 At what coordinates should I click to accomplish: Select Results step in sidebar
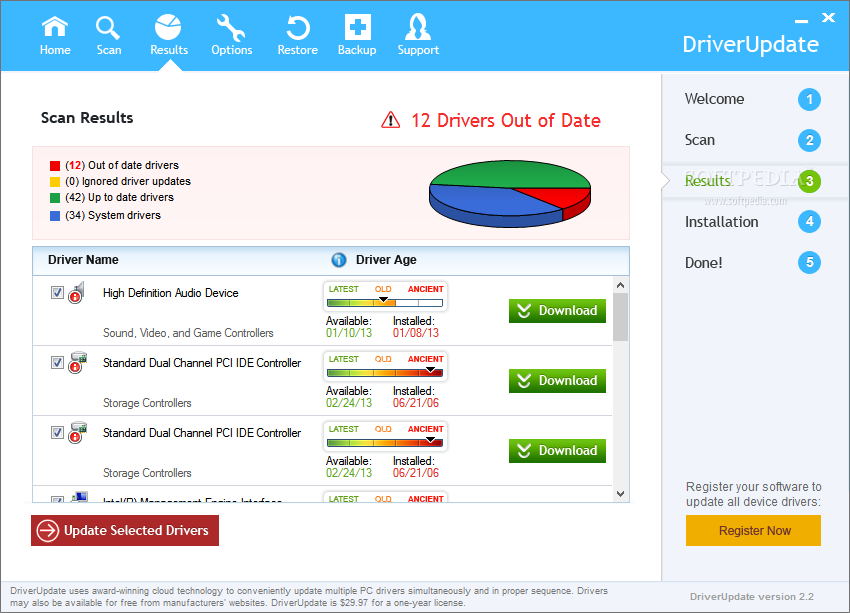click(707, 181)
